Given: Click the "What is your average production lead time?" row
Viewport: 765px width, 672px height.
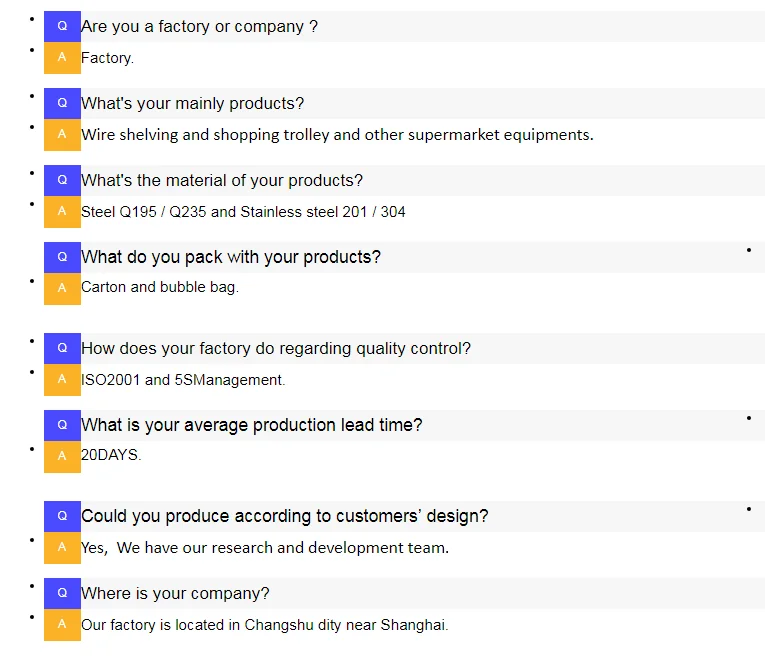Looking at the screenshot, I should [x=251, y=425].
